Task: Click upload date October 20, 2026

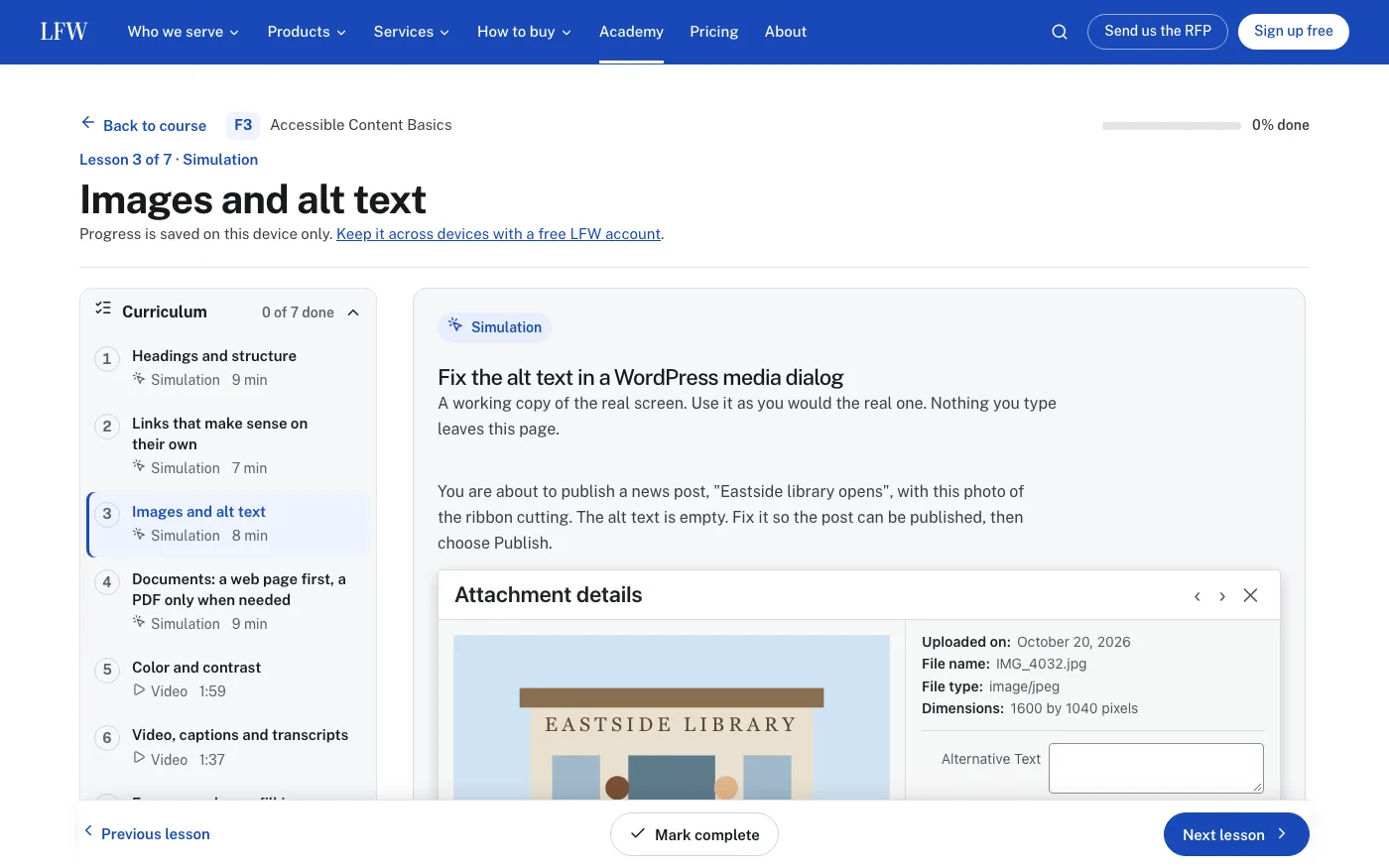Action: (1073, 642)
